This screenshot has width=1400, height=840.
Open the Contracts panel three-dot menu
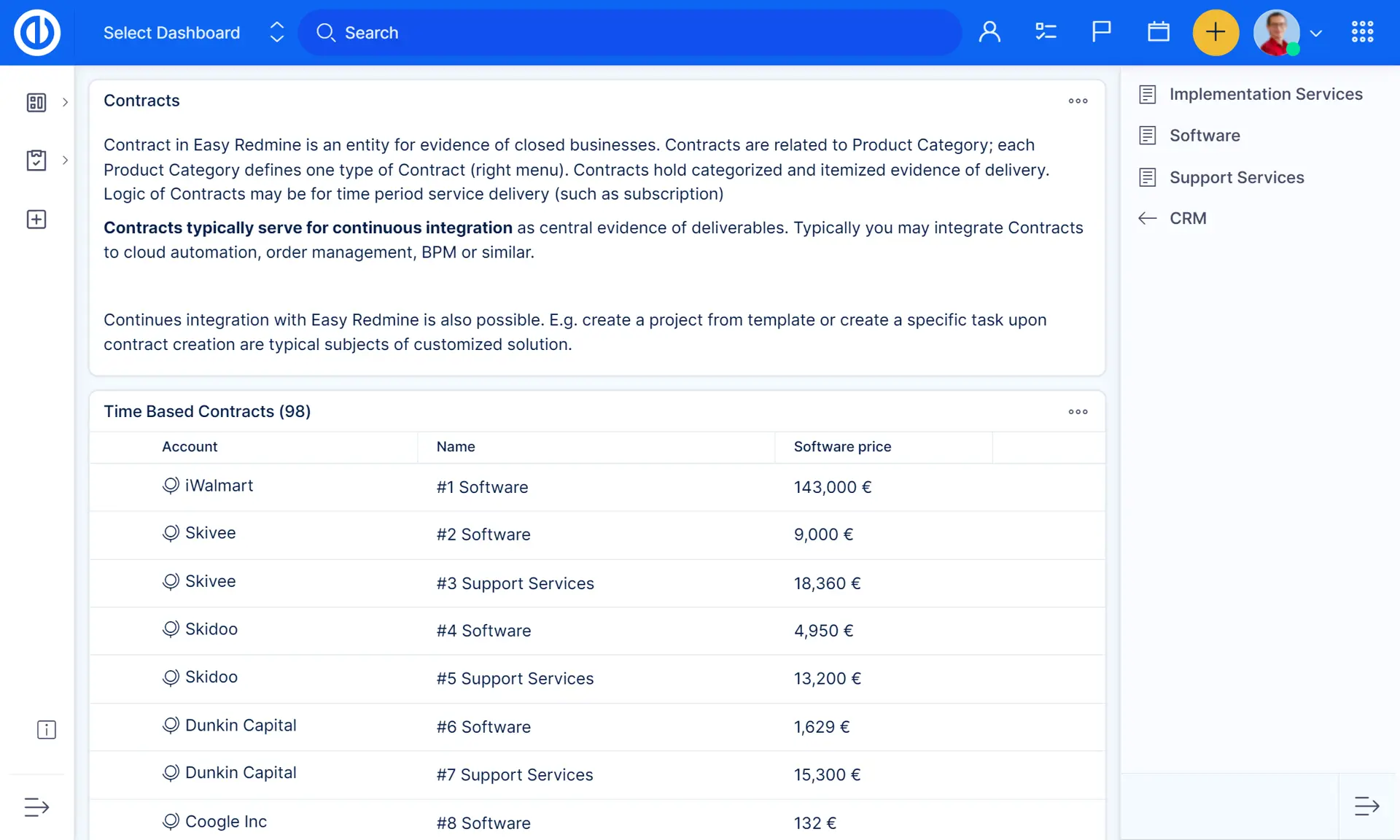tap(1078, 101)
